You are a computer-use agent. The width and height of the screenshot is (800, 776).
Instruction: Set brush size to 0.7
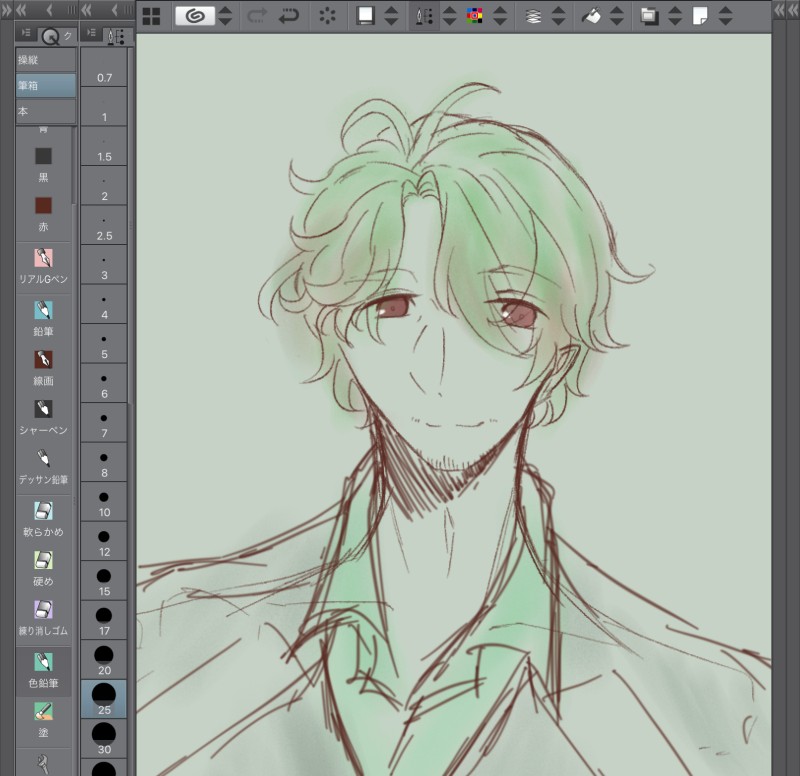tap(104, 66)
